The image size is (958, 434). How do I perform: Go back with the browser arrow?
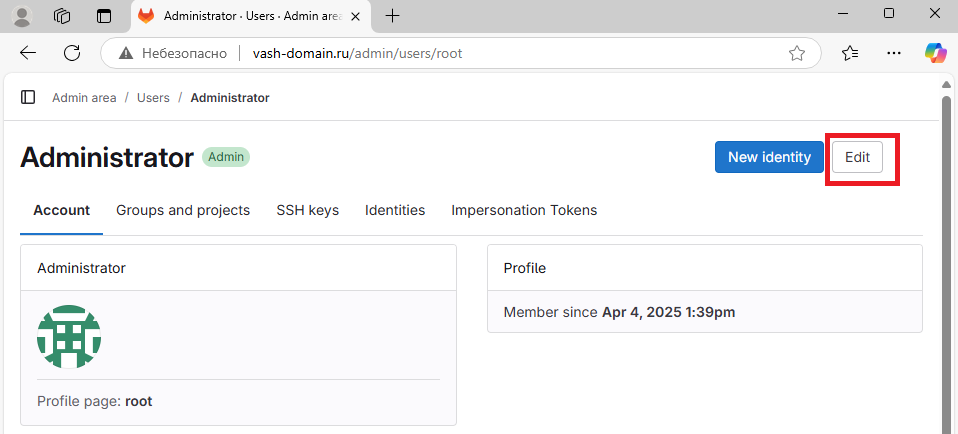(28, 53)
